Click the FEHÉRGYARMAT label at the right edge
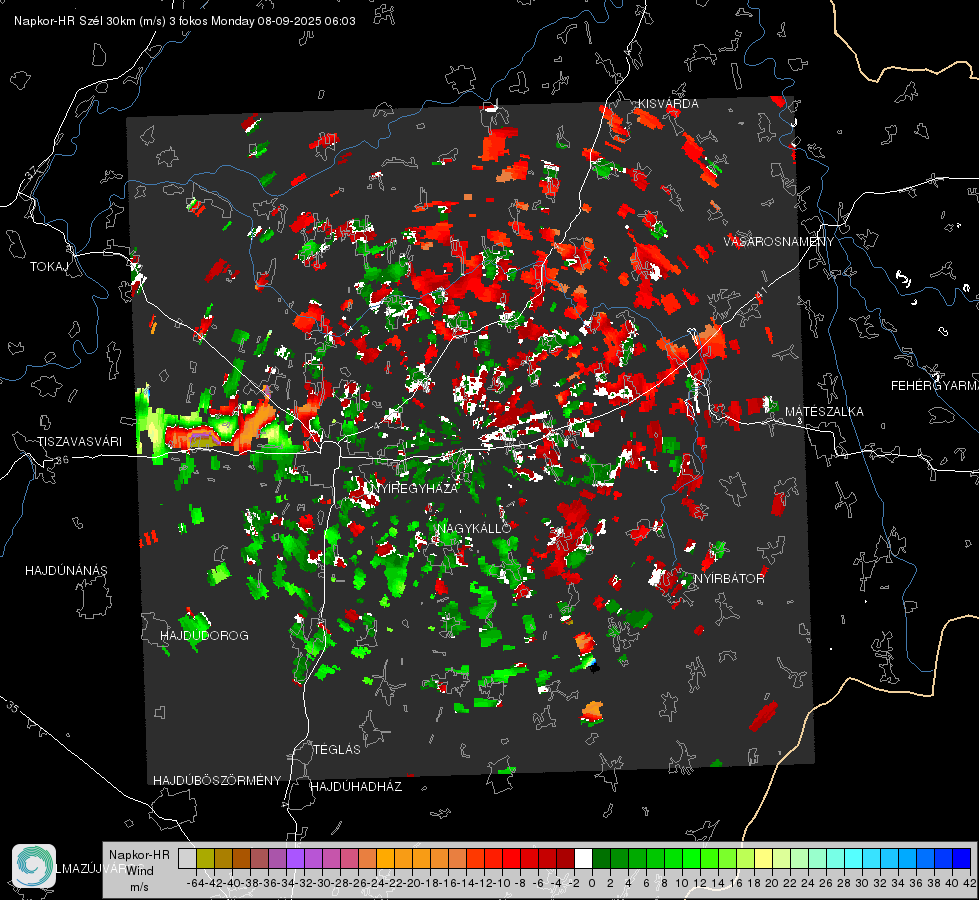979x900 pixels. pos(934,386)
